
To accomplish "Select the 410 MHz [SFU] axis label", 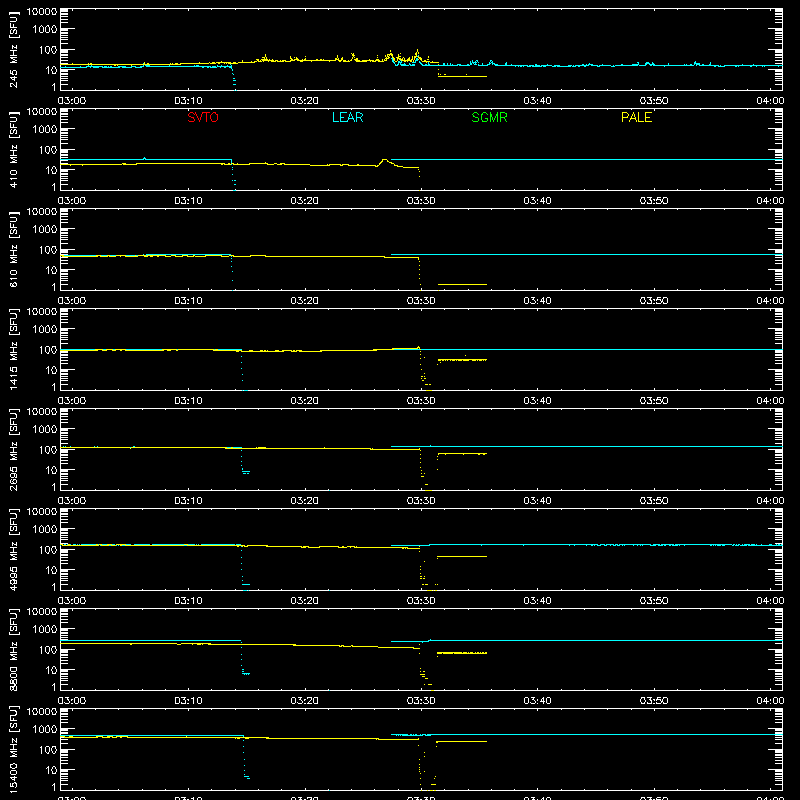I will pos(13,149).
